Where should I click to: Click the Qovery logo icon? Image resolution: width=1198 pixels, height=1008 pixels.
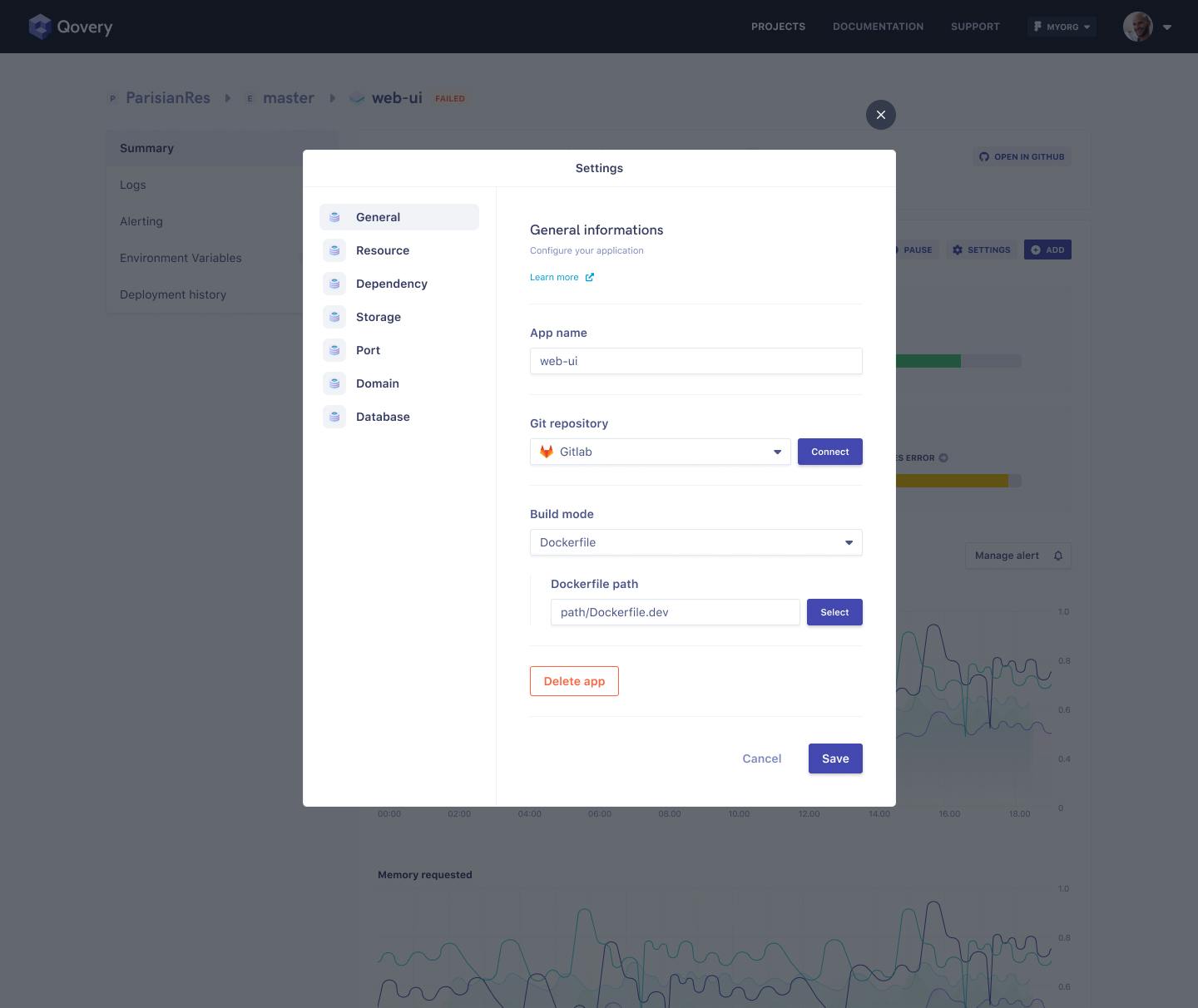pyautogui.click(x=40, y=27)
